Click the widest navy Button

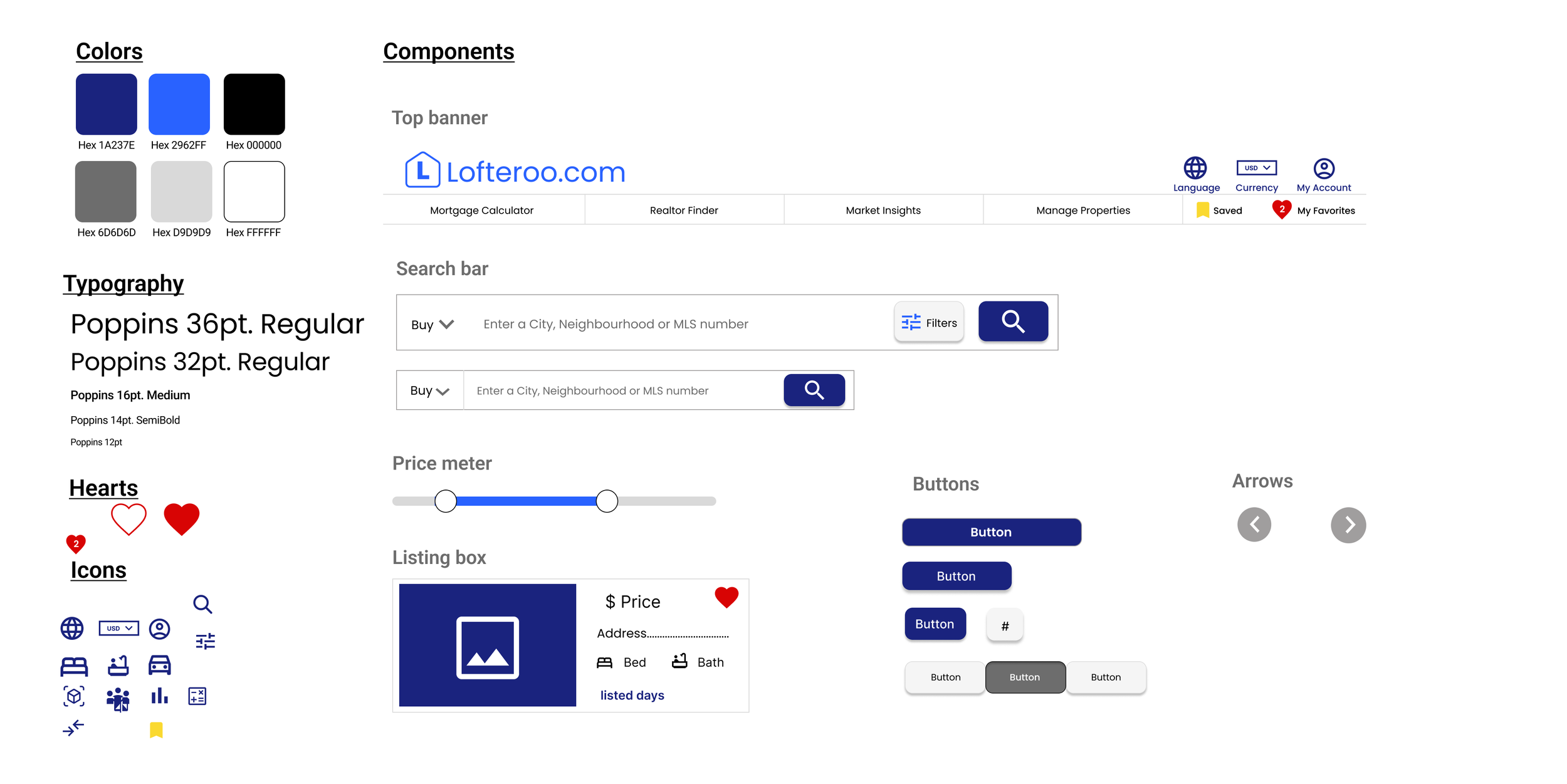click(x=991, y=532)
